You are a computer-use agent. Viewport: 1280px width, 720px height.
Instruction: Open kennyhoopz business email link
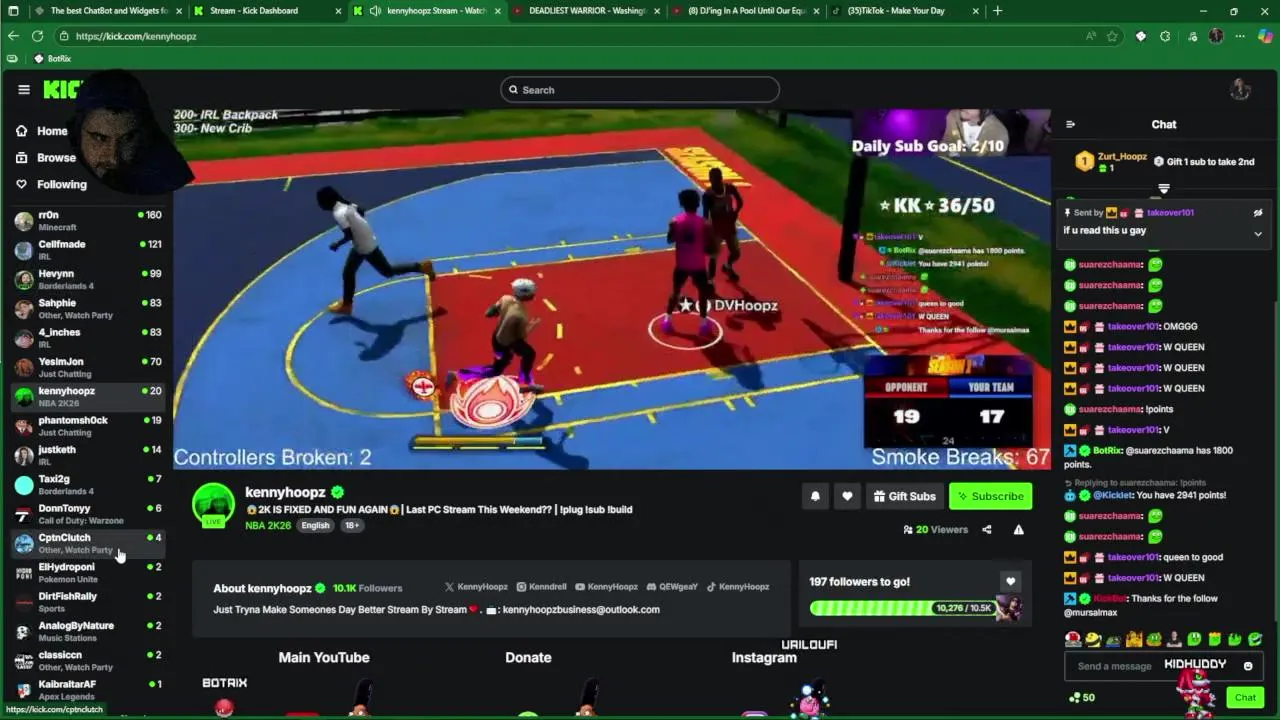(x=581, y=609)
